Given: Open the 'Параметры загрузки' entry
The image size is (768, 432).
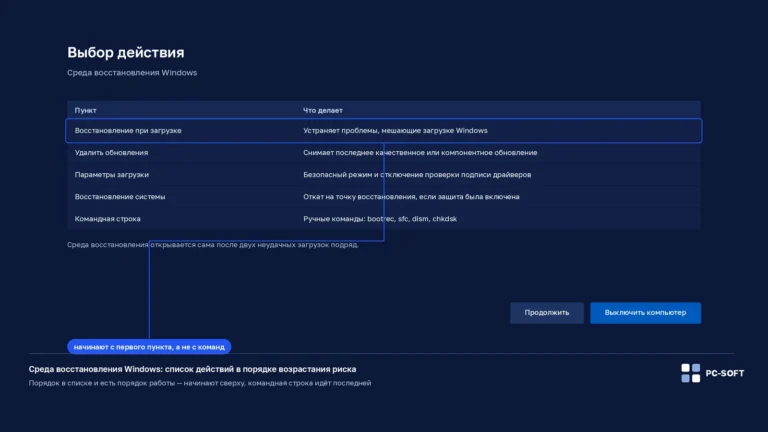Looking at the screenshot, I should tap(384, 175).
